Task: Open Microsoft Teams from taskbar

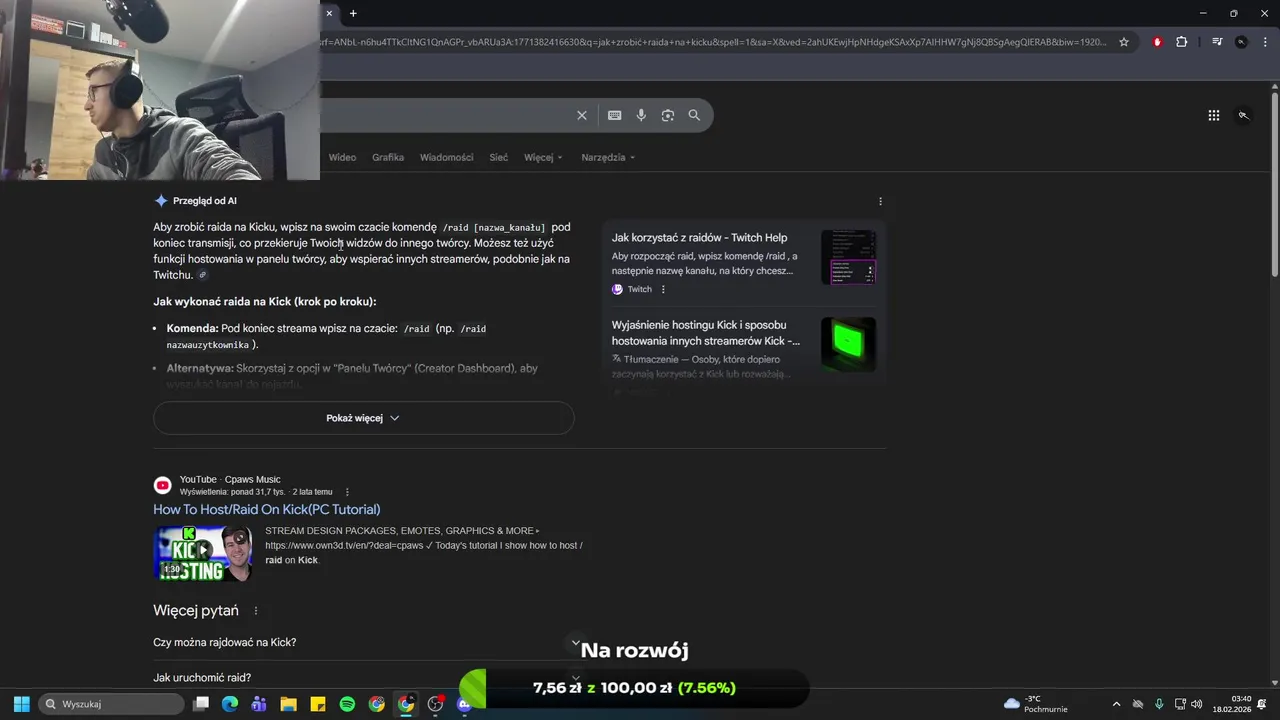Action: click(x=259, y=704)
